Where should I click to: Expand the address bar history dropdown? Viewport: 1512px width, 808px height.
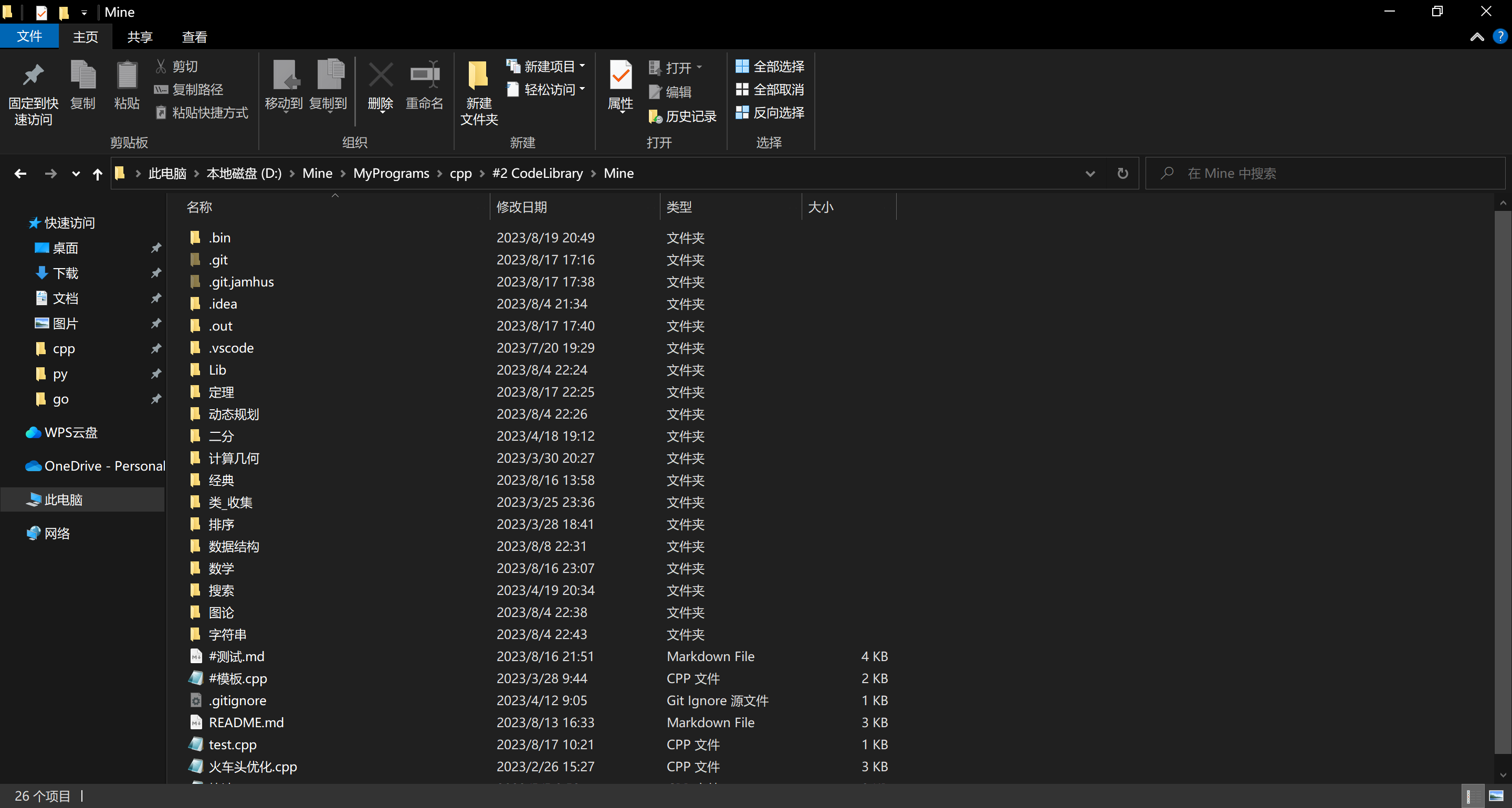tap(1090, 174)
